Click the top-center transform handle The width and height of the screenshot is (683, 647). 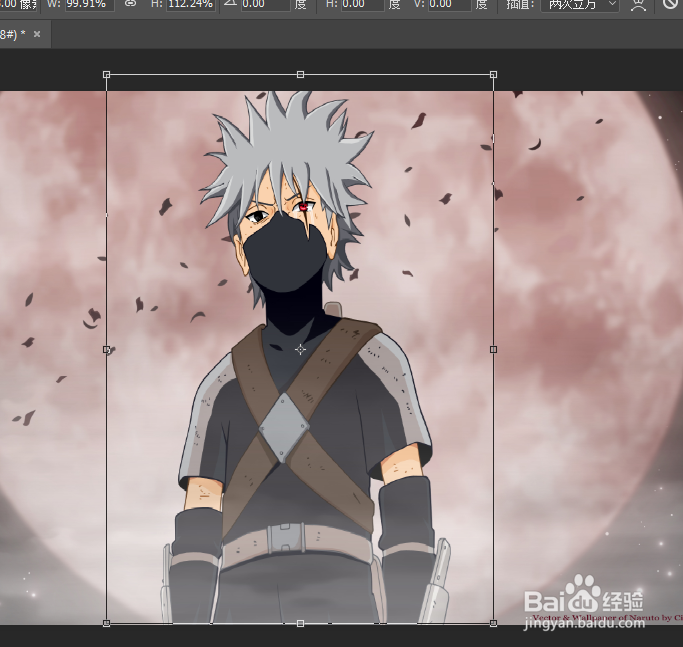[300, 75]
